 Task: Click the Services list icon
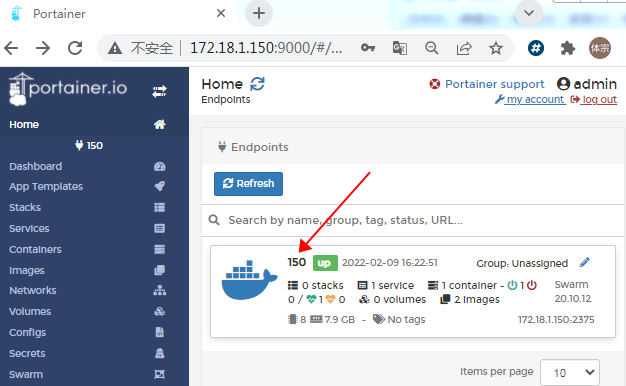160,228
